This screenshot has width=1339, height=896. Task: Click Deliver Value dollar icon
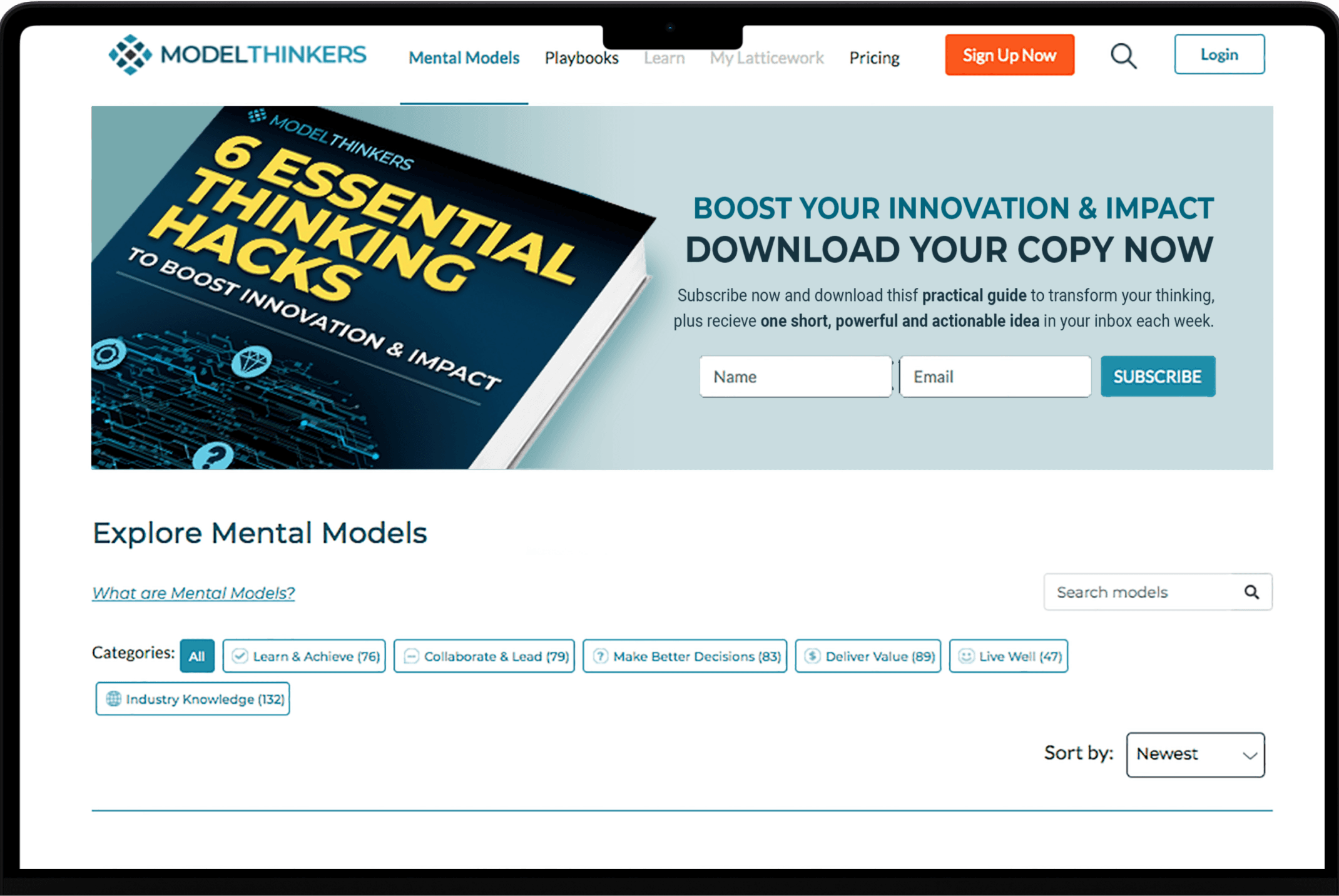pos(812,656)
